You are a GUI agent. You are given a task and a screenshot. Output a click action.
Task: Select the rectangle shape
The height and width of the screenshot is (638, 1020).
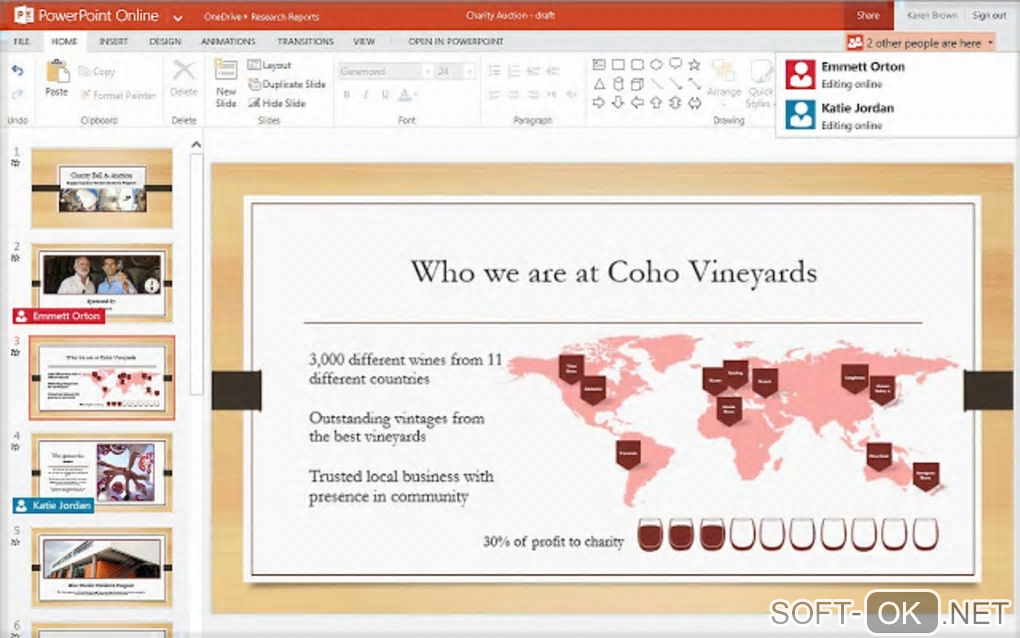click(618, 64)
